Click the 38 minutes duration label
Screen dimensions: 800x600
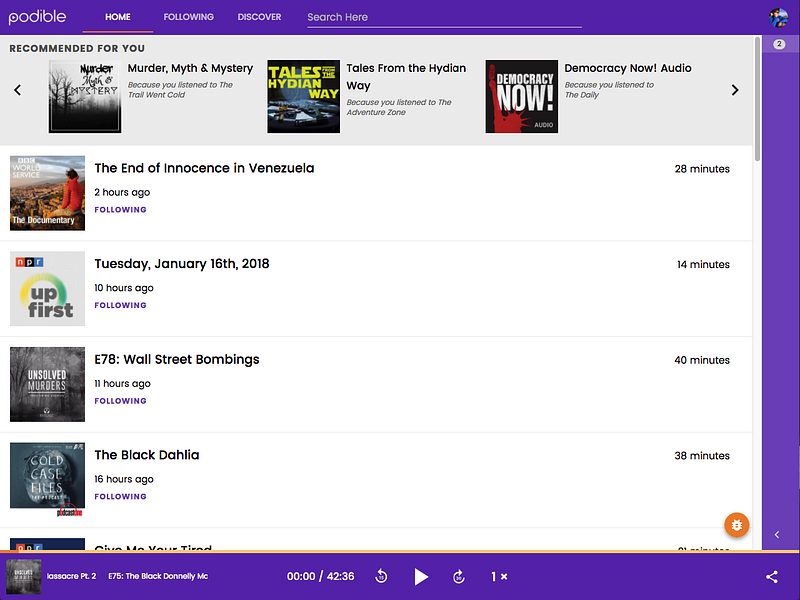click(x=702, y=456)
